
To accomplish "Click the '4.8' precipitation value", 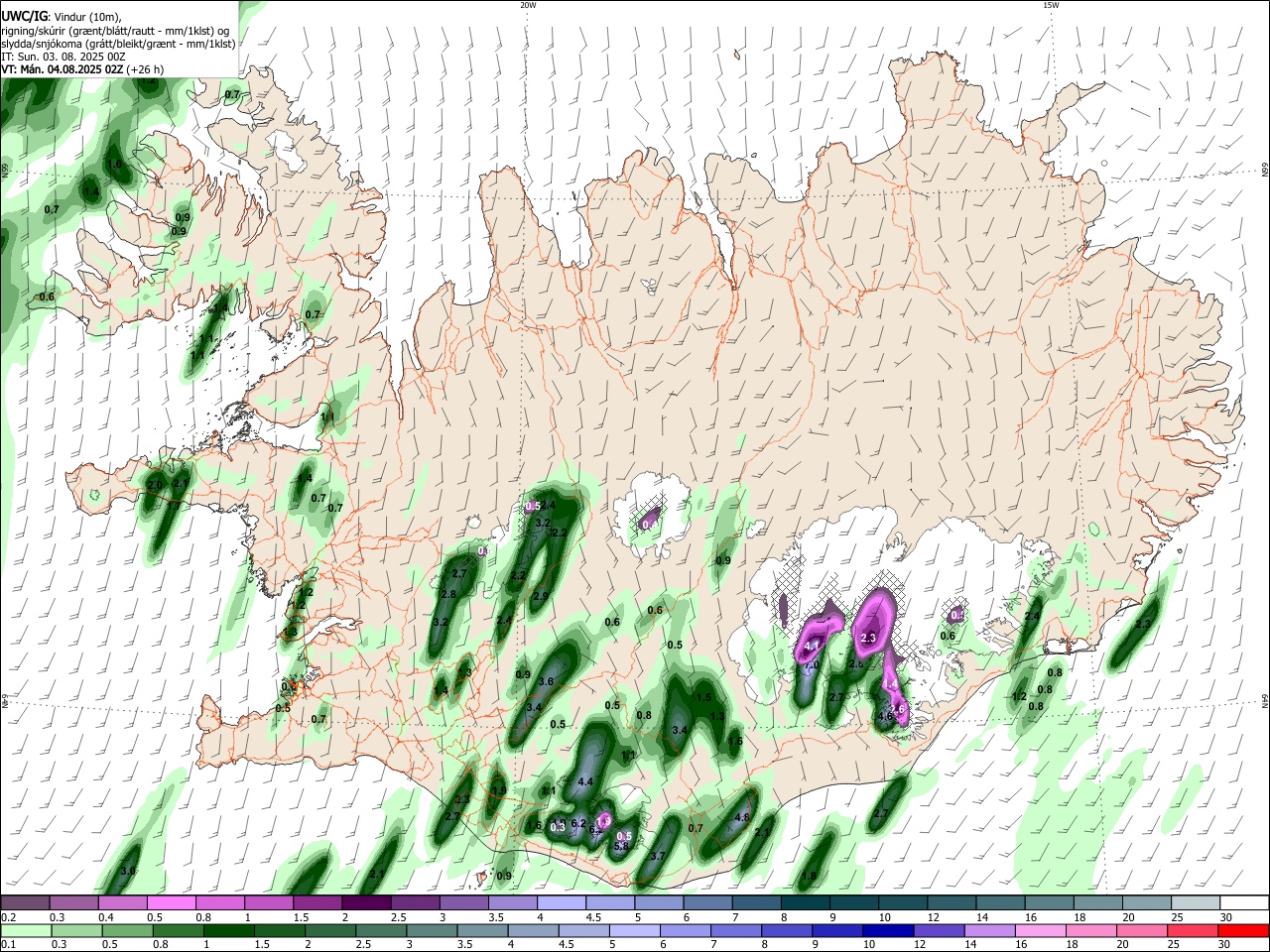I will (742, 818).
